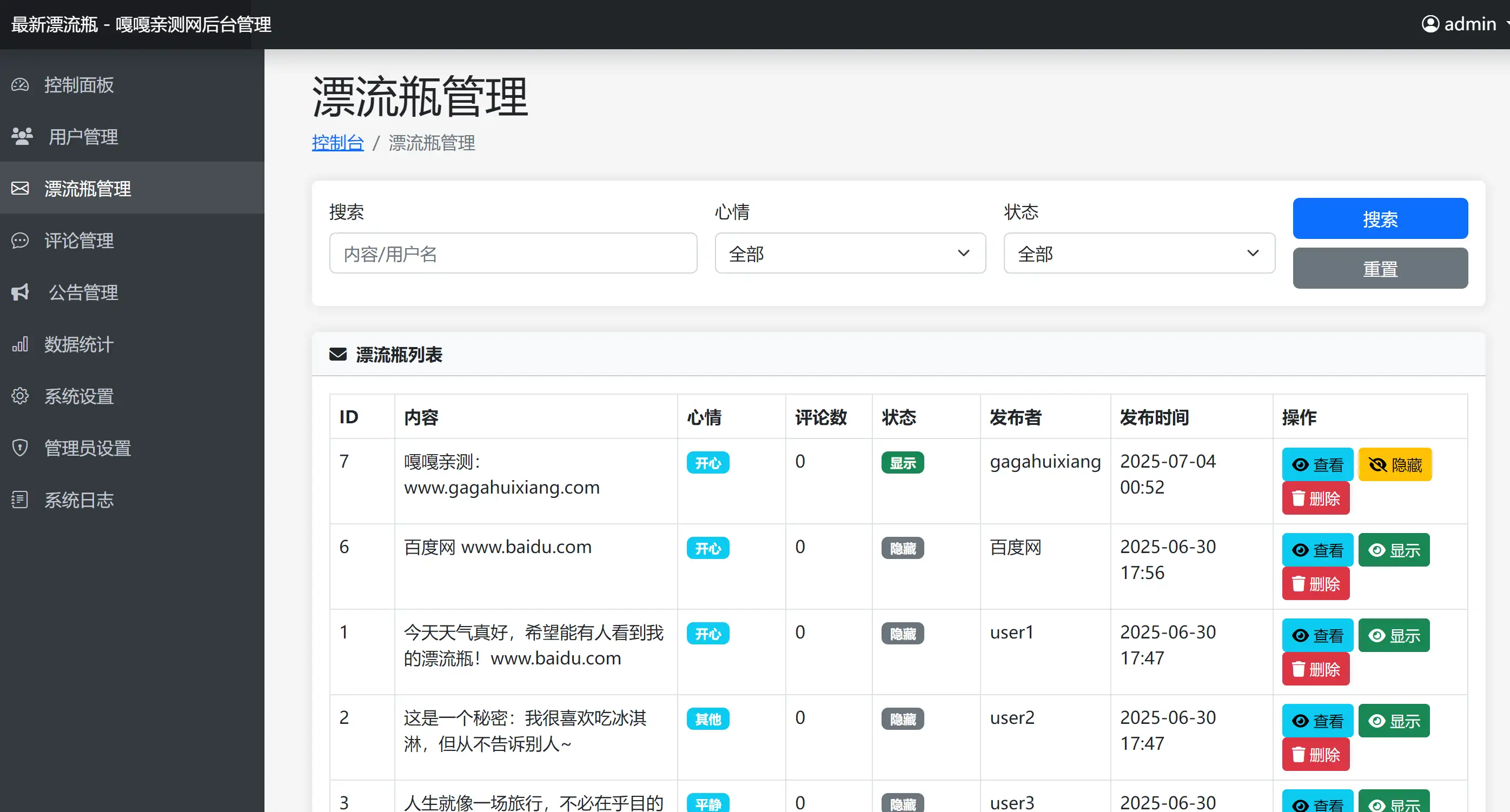Show bottle 6 using its 显示 button
Viewport: 1510px width, 812px height.
click(1394, 550)
